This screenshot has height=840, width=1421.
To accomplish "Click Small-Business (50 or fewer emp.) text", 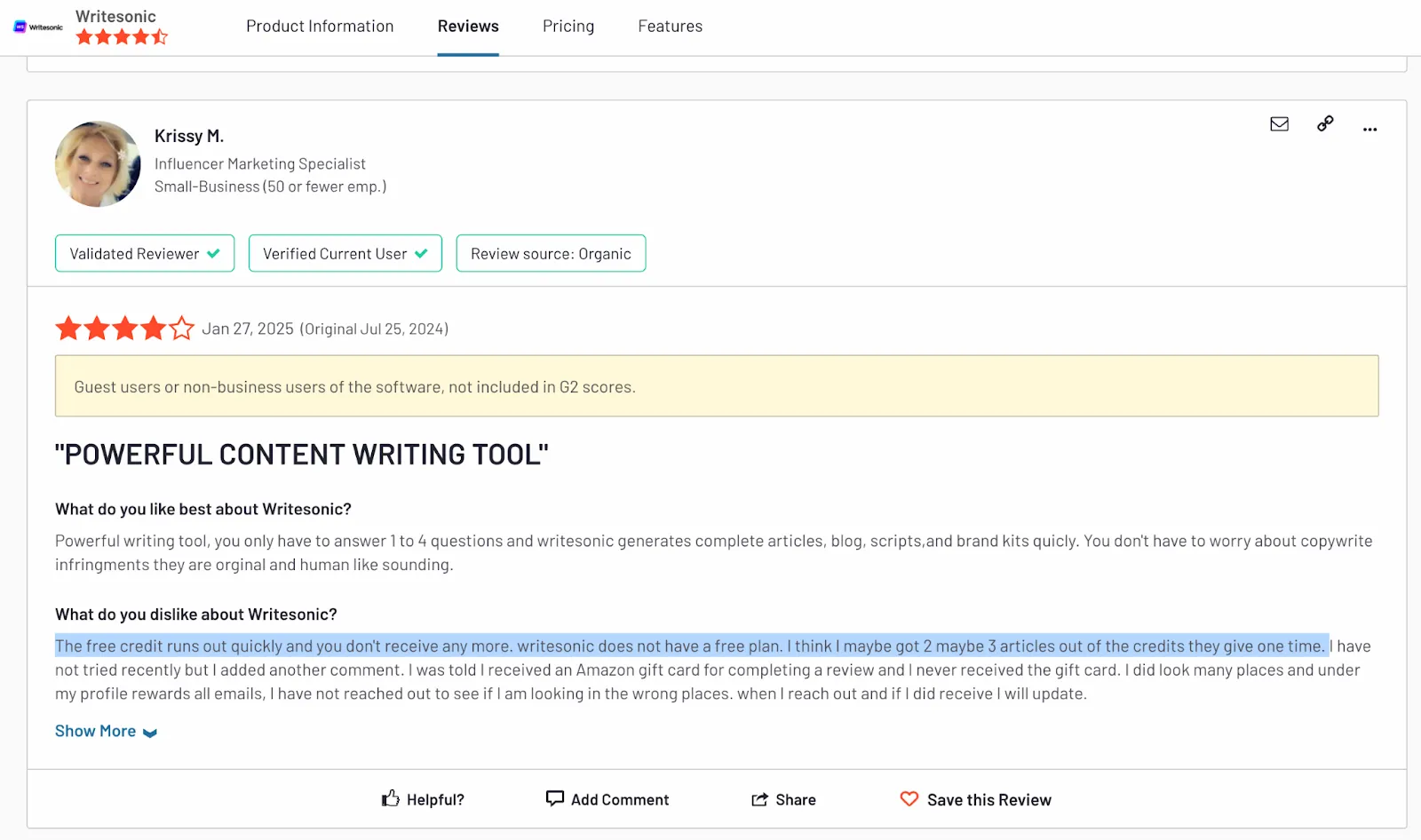I will (x=271, y=186).
